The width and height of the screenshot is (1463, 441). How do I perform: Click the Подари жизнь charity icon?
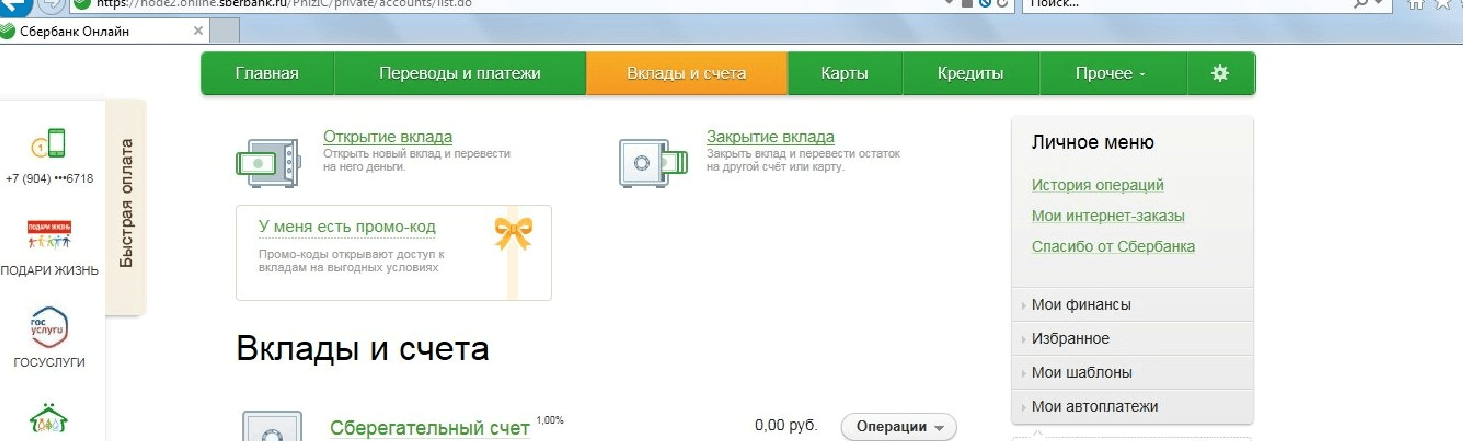point(48,236)
